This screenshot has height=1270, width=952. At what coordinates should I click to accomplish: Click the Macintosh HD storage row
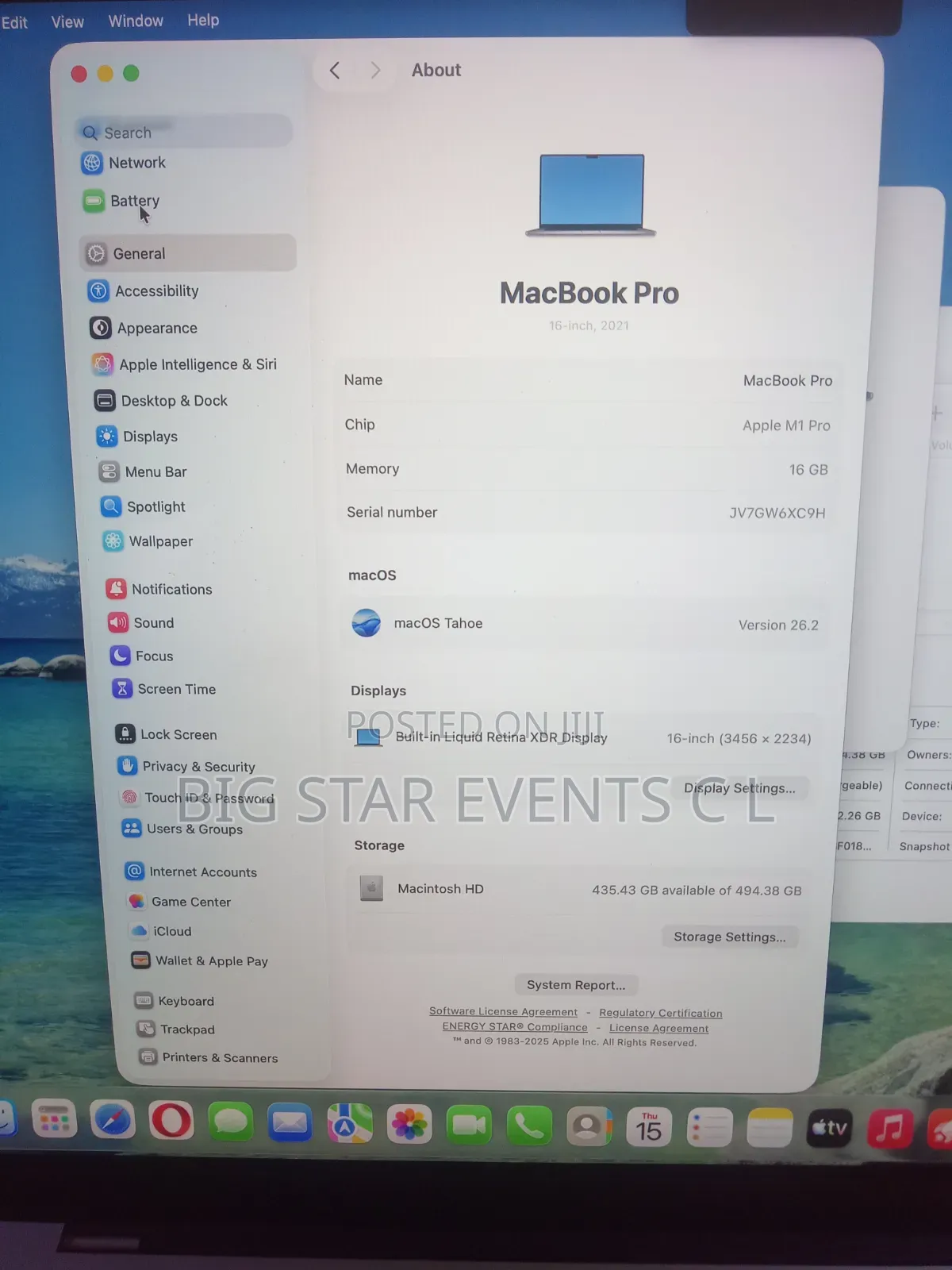tap(580, 889)
